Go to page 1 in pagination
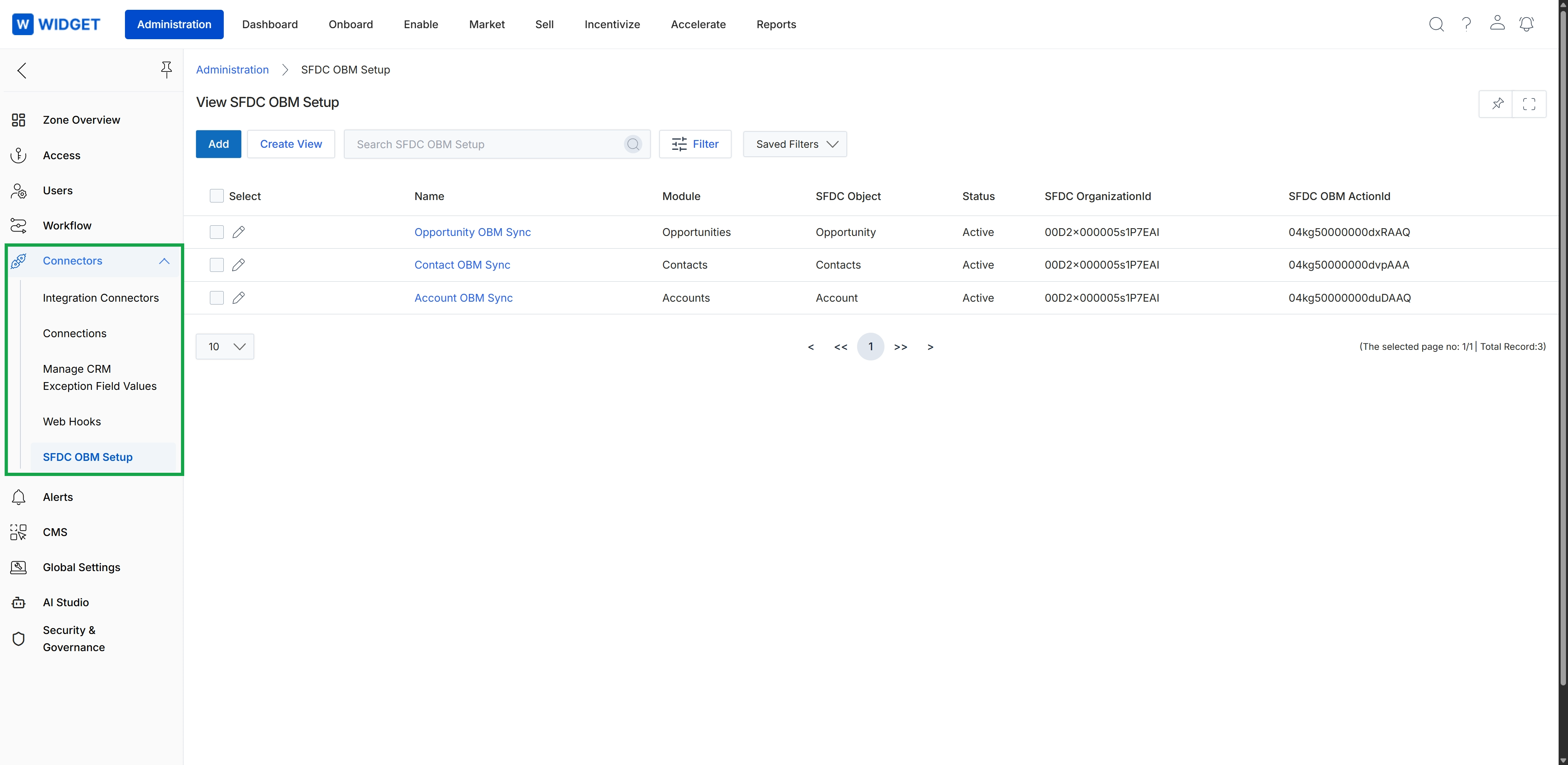 (x=871, y=347)
